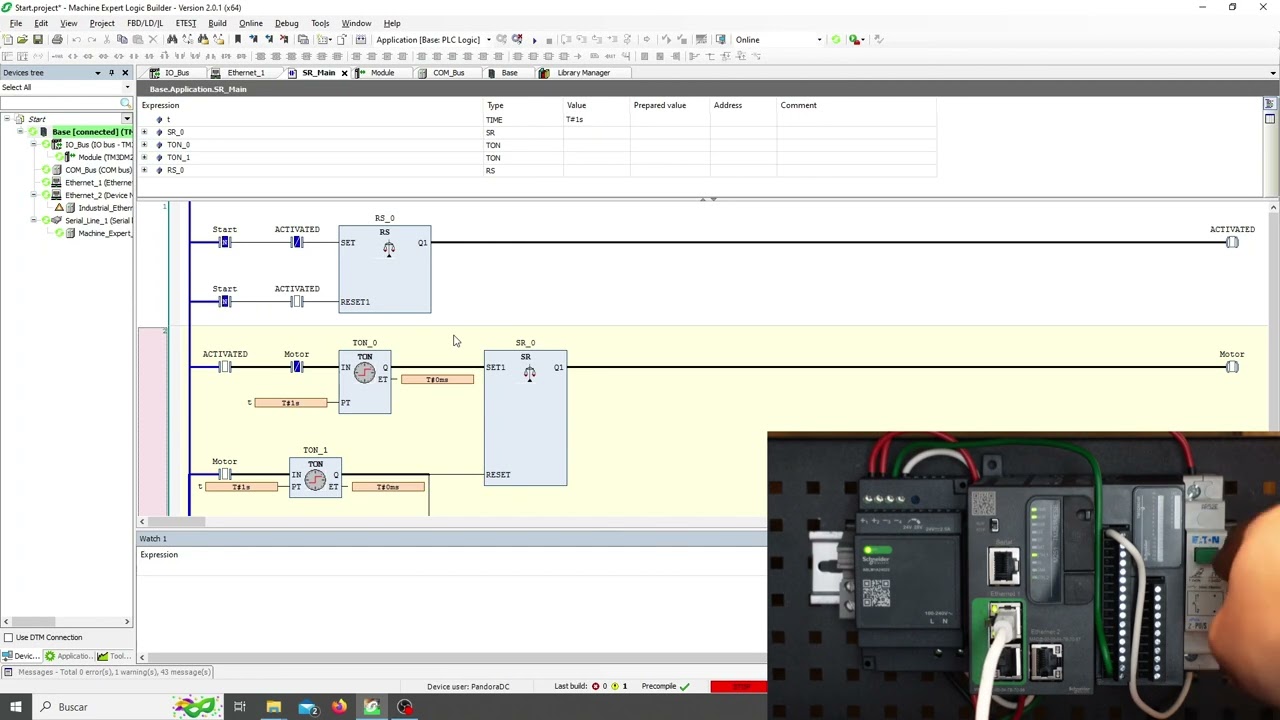1280x720 pixels.
Task: Click the Mail taskbar icon
Action: [x=307, y=707]
